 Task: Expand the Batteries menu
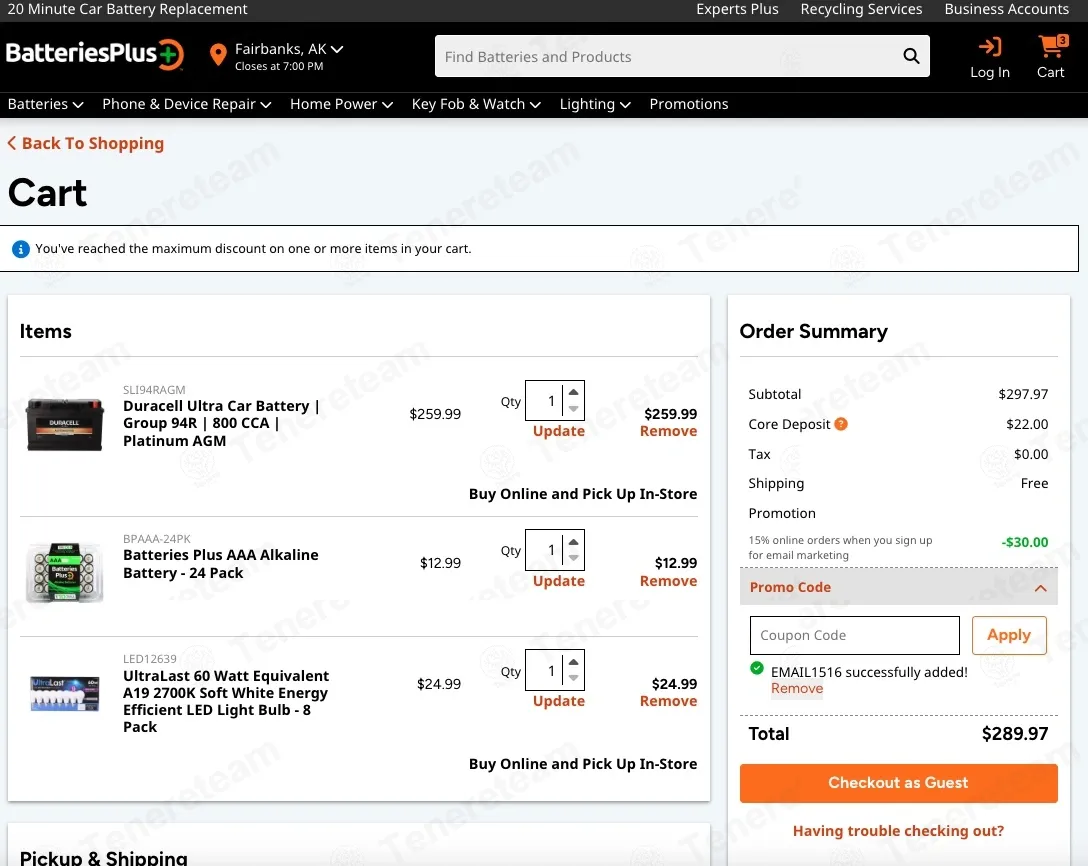[x=45, y=104]
